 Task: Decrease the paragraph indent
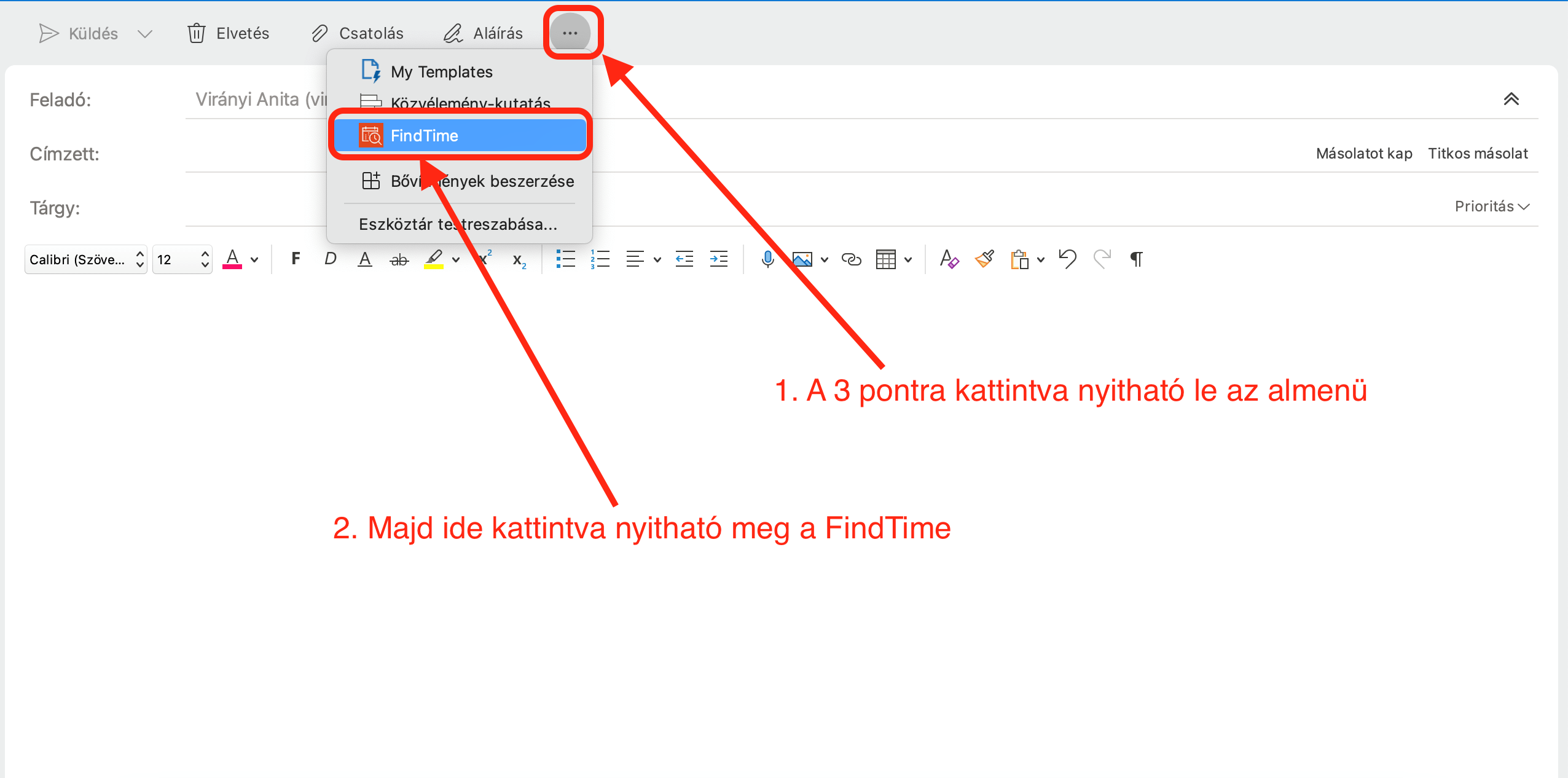(x=684, y=259)
